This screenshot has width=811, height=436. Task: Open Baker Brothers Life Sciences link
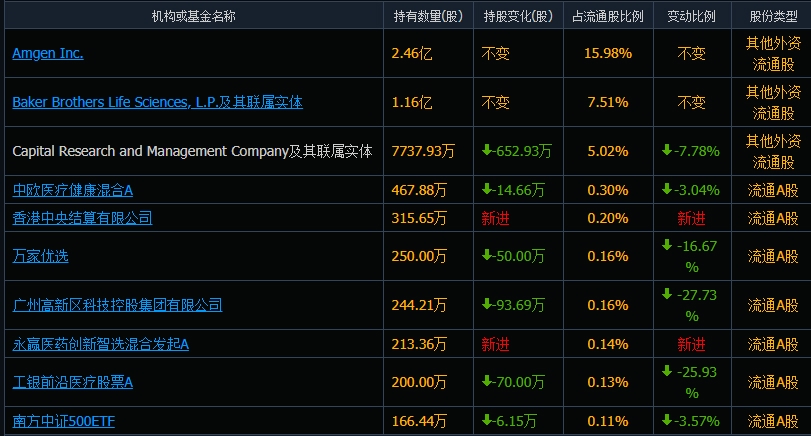tap(157, 102)
